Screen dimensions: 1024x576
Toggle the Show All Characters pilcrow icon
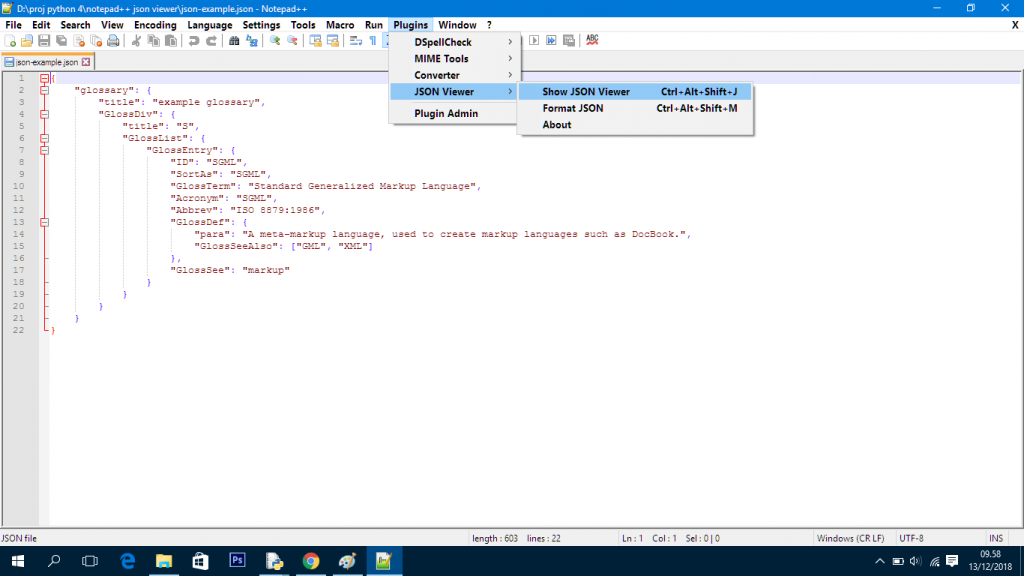pos(372,41)
